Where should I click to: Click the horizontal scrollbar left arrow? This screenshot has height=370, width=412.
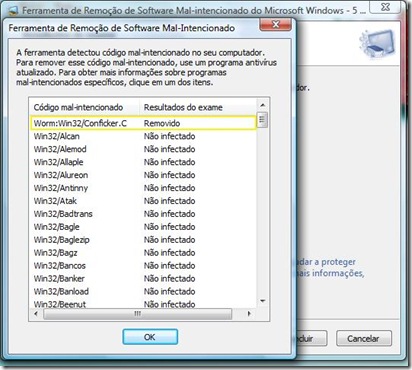[36, 313]
